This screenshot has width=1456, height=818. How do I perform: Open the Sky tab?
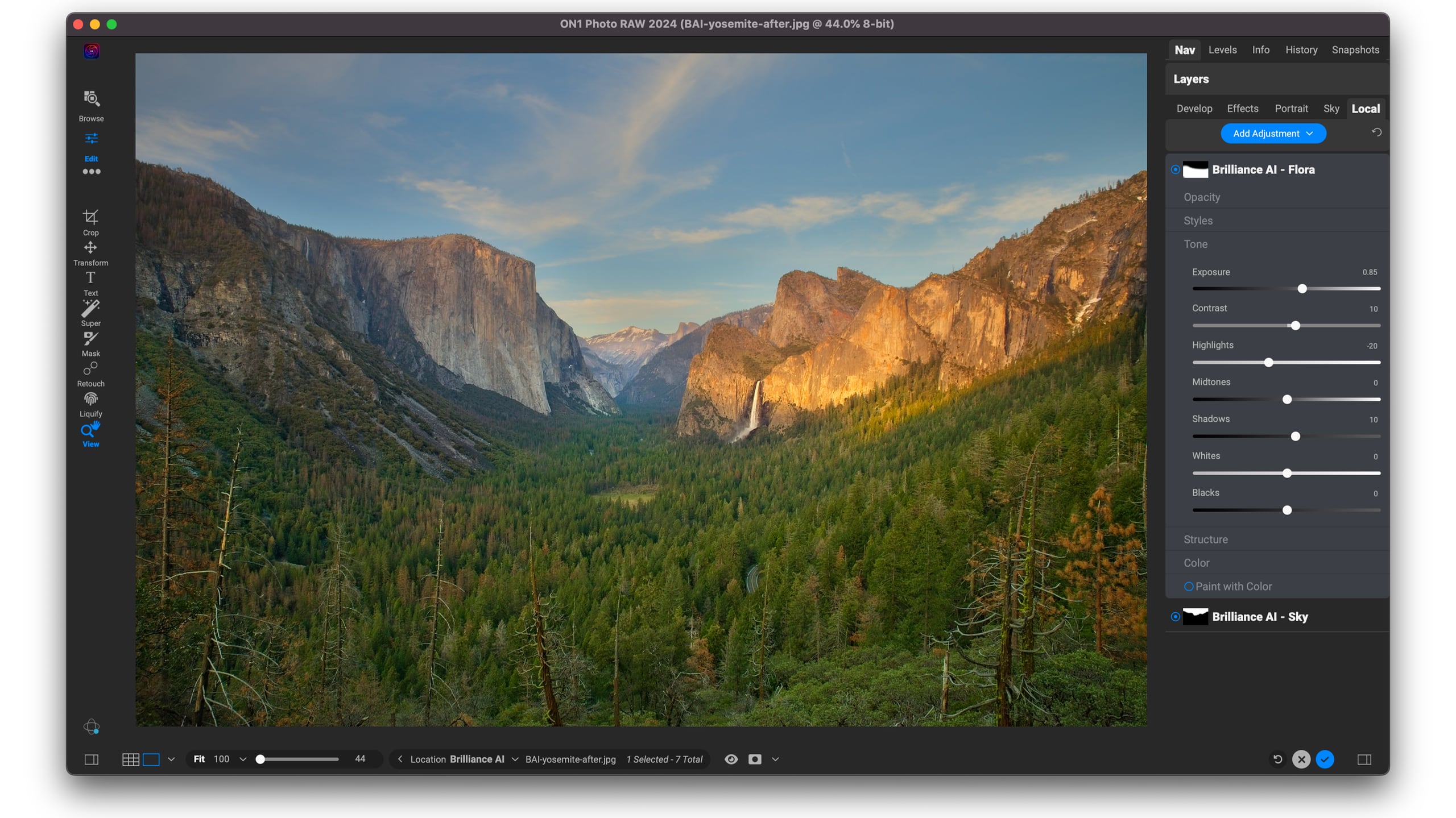click(x=1331, y=109)
